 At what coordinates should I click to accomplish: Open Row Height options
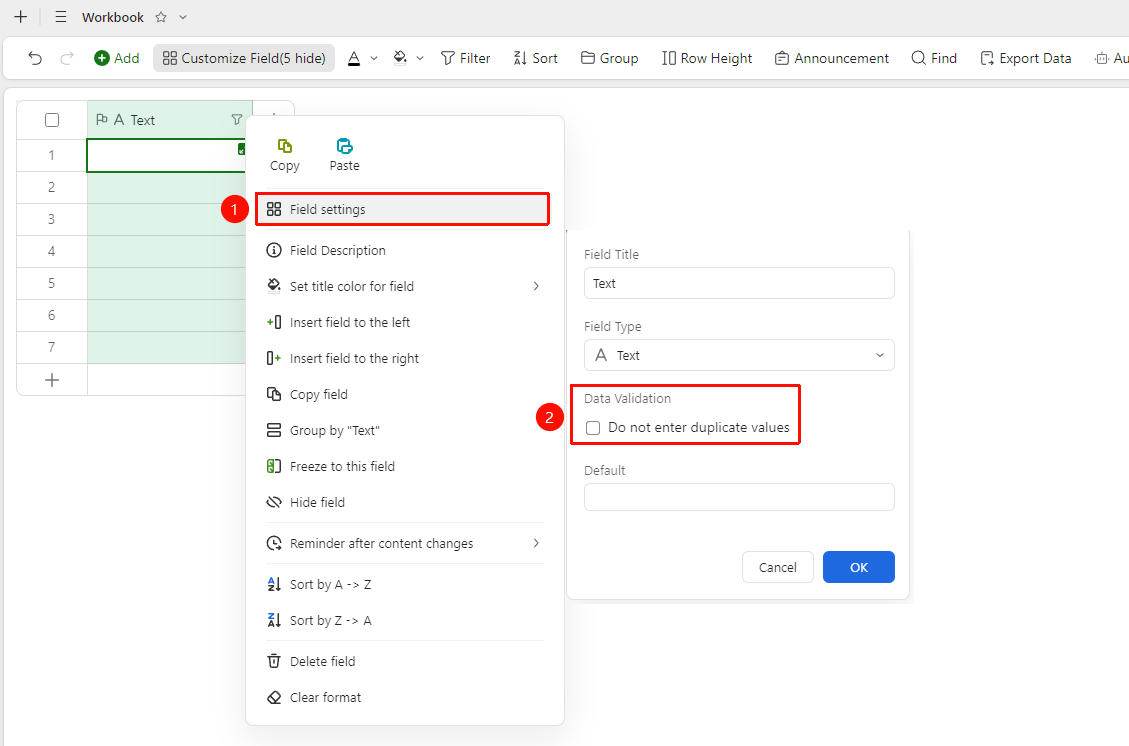click(x=706, y=58)
